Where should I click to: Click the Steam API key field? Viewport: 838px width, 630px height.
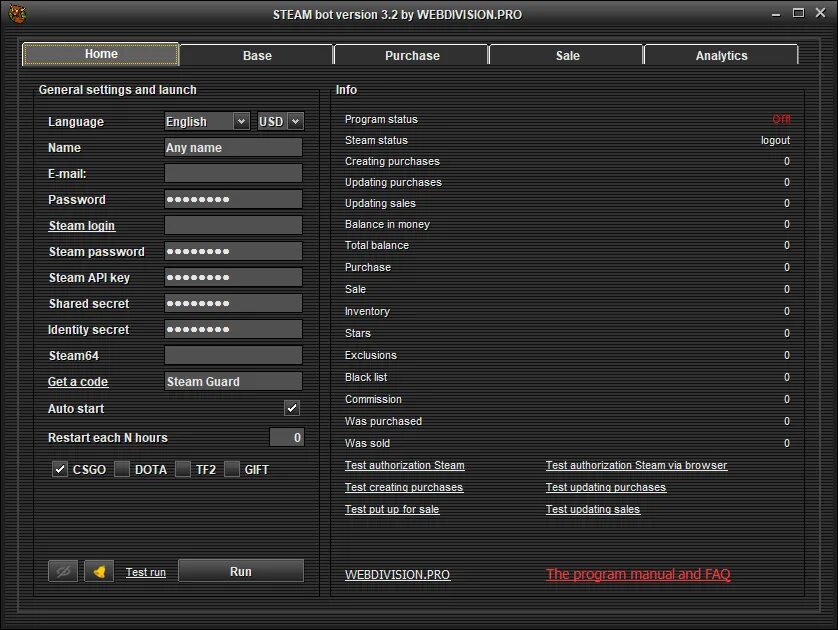click(234, 277)
